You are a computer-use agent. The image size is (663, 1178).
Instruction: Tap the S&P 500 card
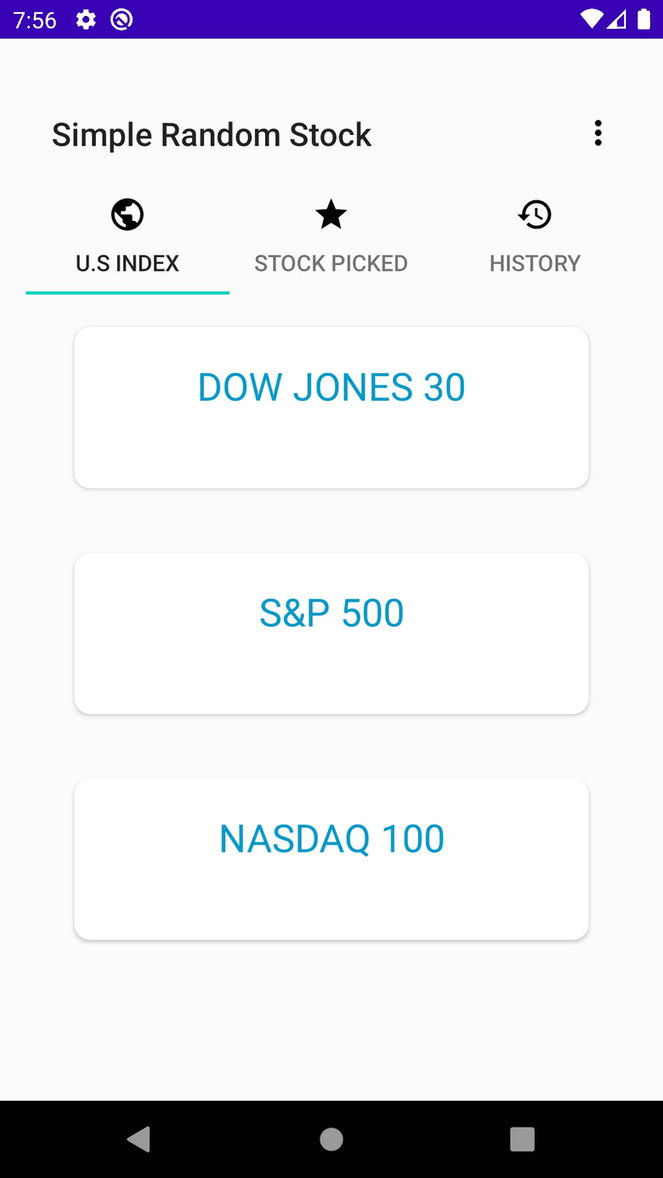click(331, 632)
